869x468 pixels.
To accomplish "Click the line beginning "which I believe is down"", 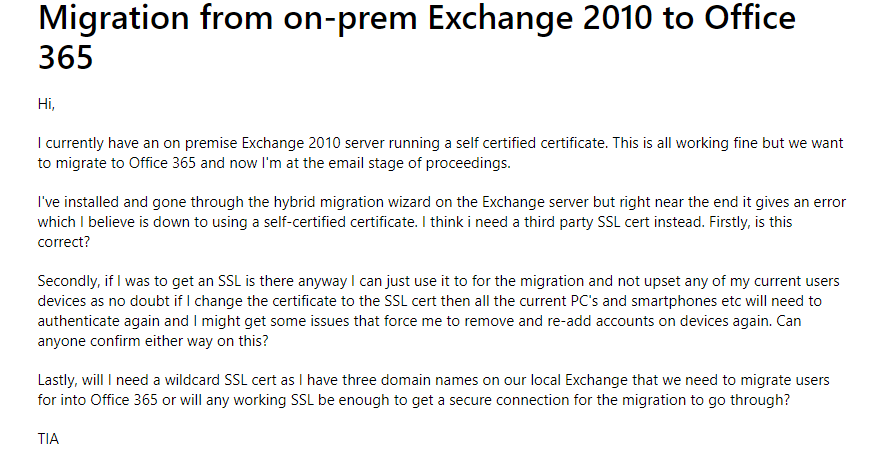I will 415,222.
